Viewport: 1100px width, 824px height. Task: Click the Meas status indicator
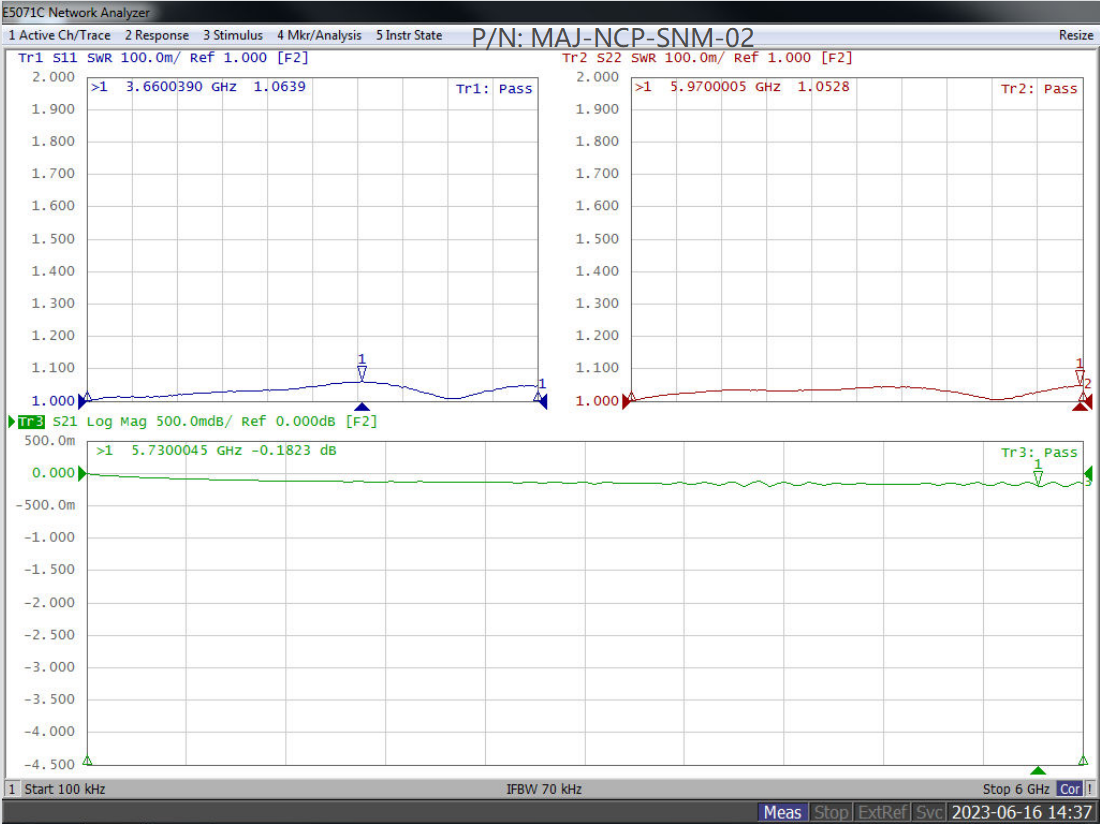(782, 812)
